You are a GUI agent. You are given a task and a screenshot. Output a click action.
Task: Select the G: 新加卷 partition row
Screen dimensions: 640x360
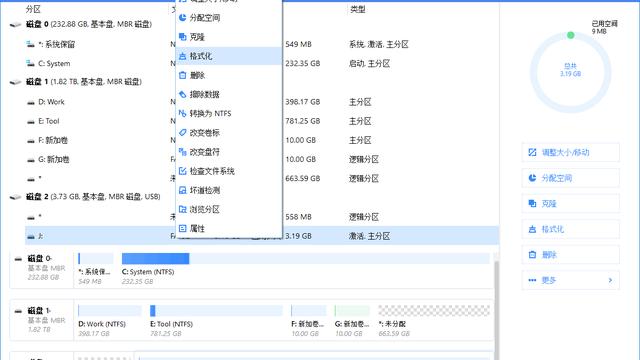tap(261, 159)
